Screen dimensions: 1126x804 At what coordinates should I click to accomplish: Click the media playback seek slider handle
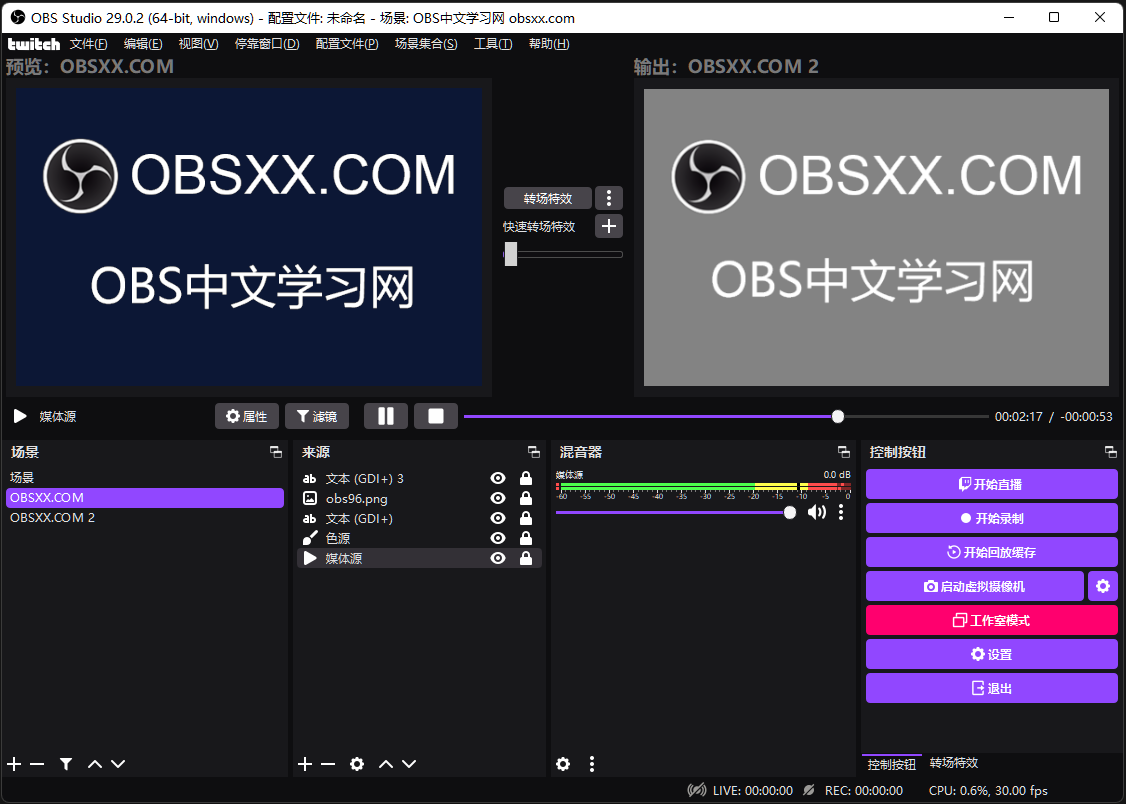click(x=837, y=416)
